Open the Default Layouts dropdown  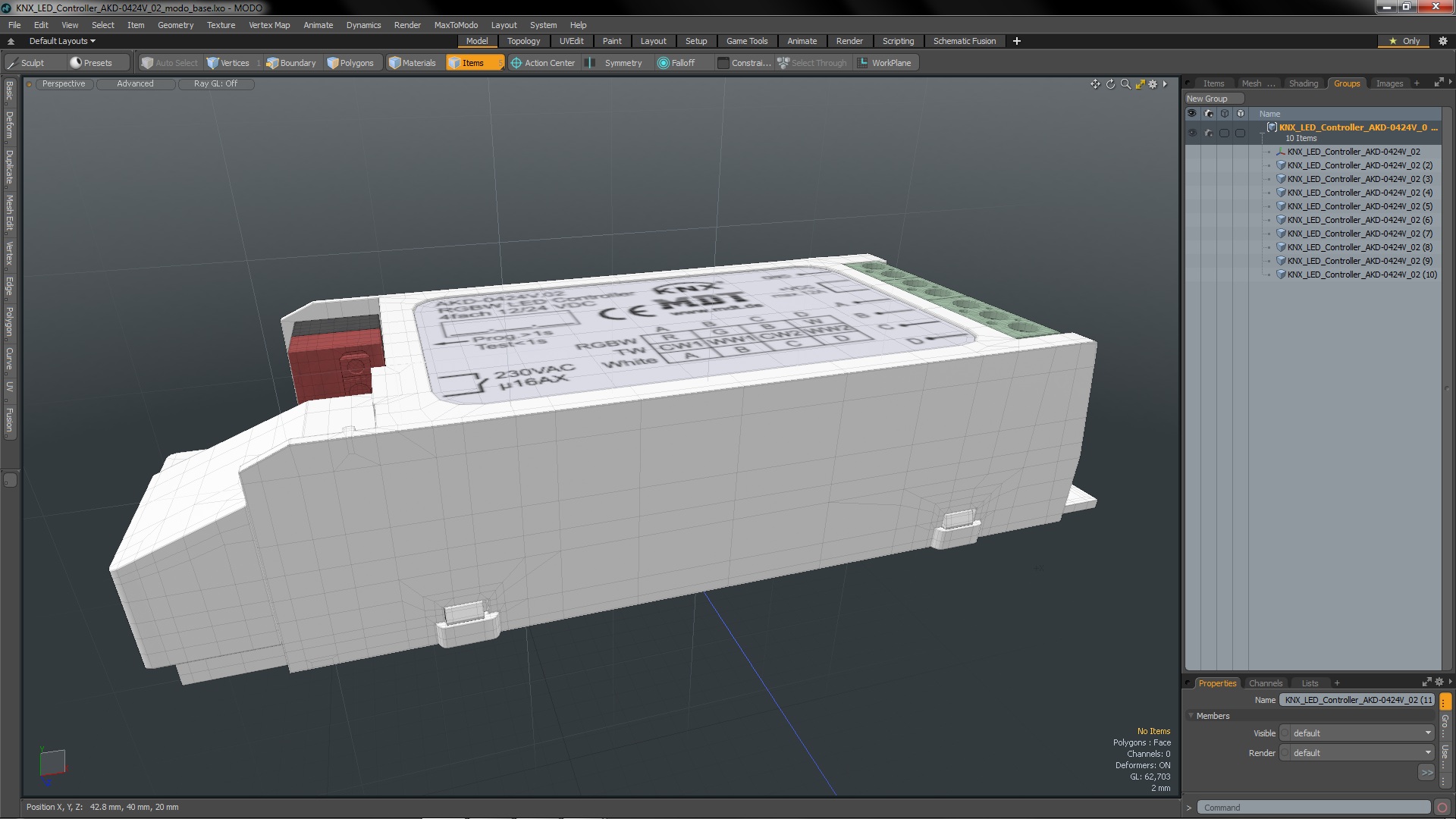coord(62,41)
